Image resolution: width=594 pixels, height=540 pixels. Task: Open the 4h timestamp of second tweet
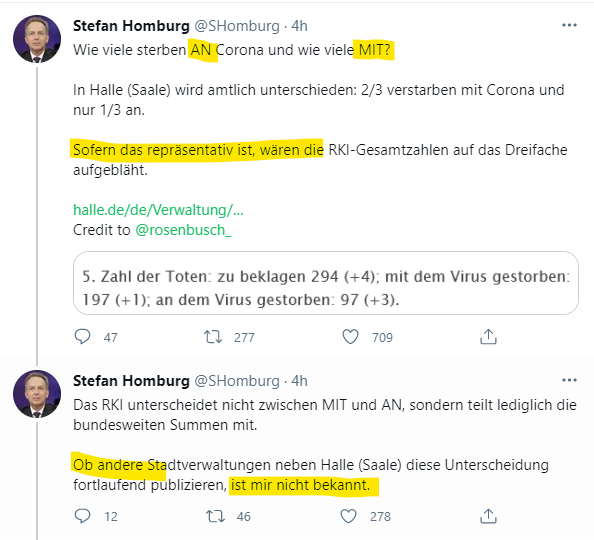click(x=299, y=381)
